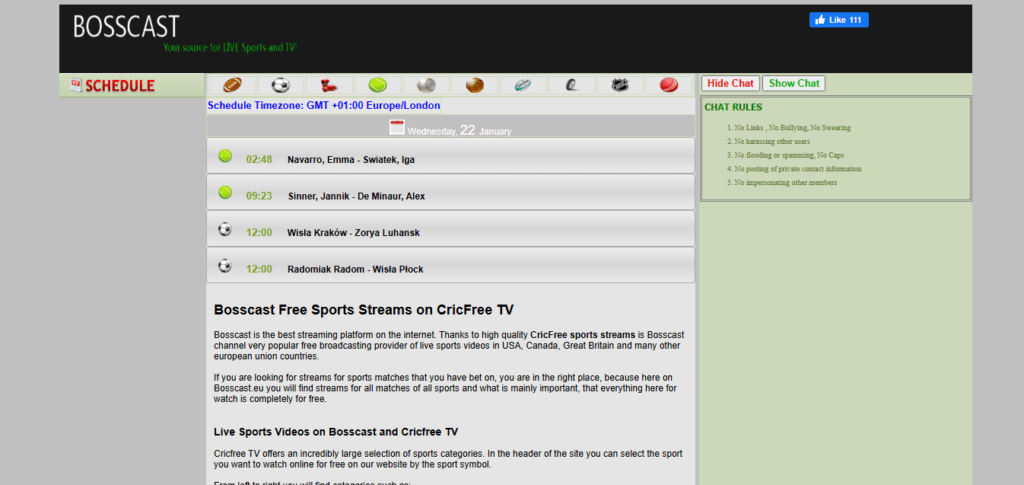Show the chat panel

coord(794,84)
